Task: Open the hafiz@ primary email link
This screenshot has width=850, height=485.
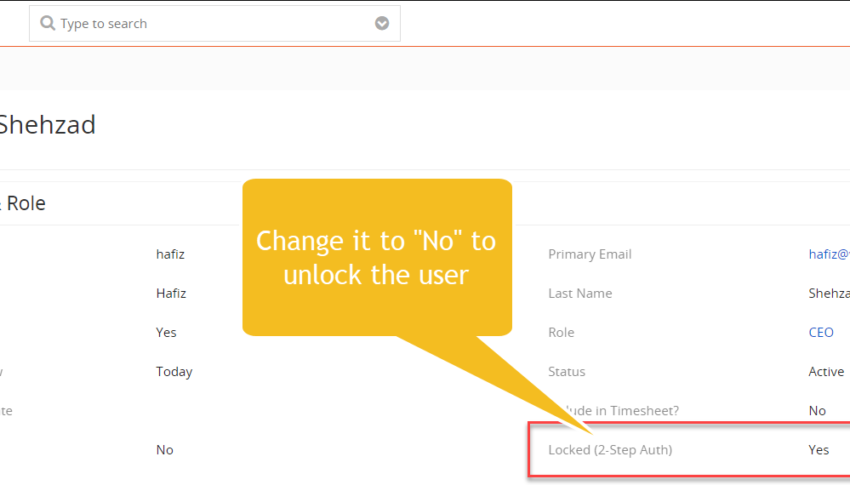Action: pyautogui.click(x=829, y=254)
